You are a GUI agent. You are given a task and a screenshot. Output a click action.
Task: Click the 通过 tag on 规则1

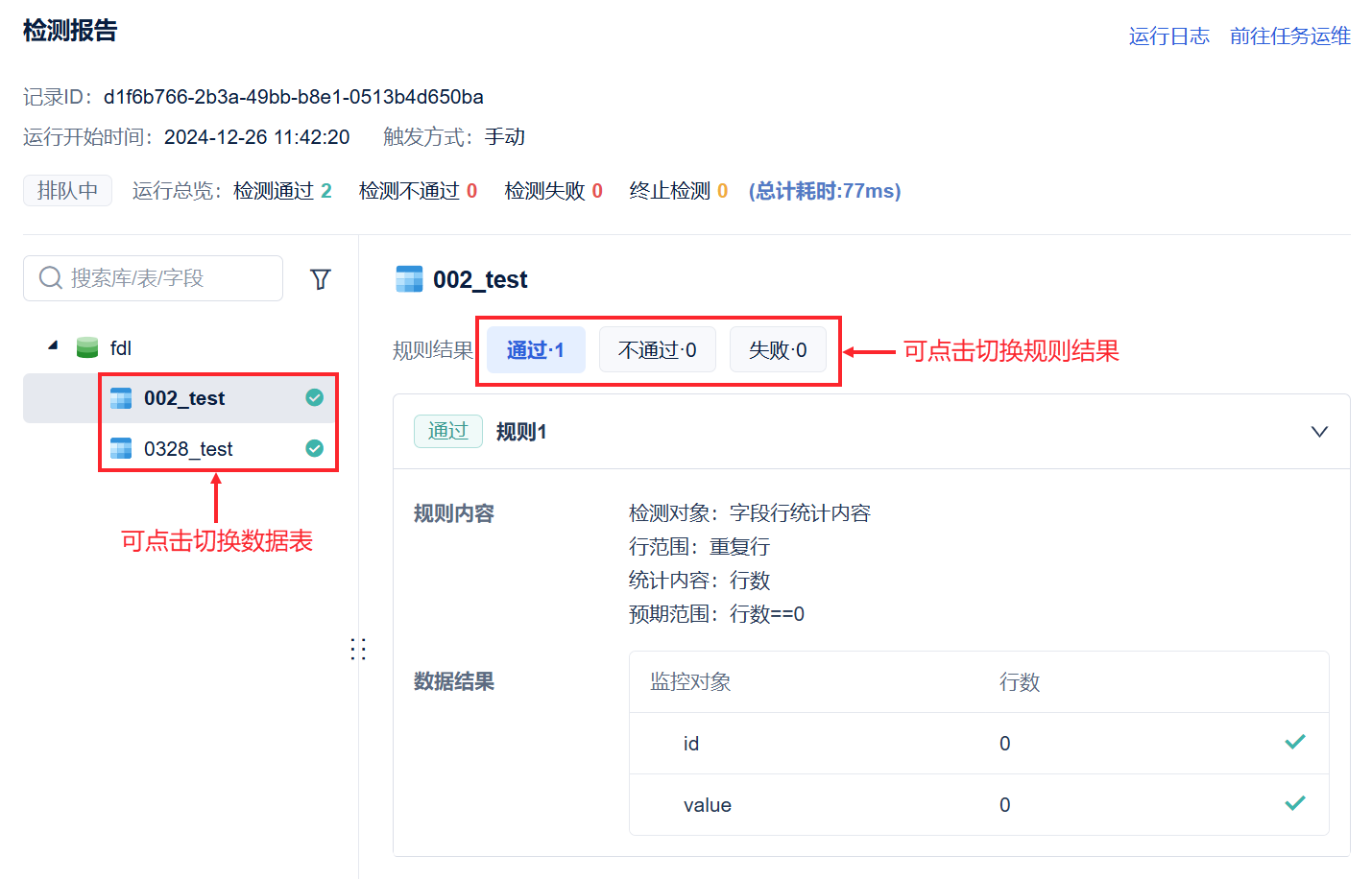(448, 431)
